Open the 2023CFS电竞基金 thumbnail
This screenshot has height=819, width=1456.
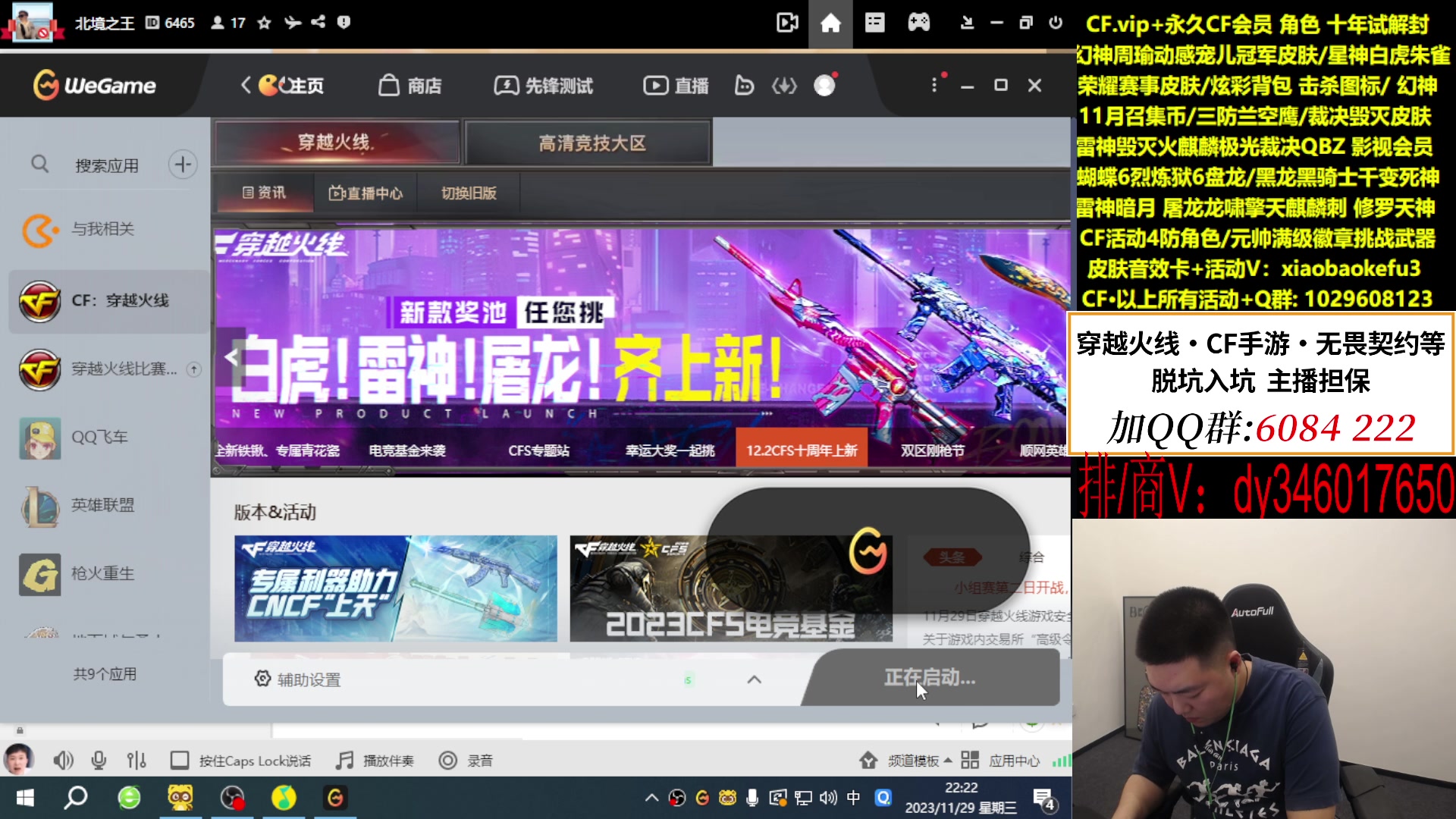pos(730,588)
